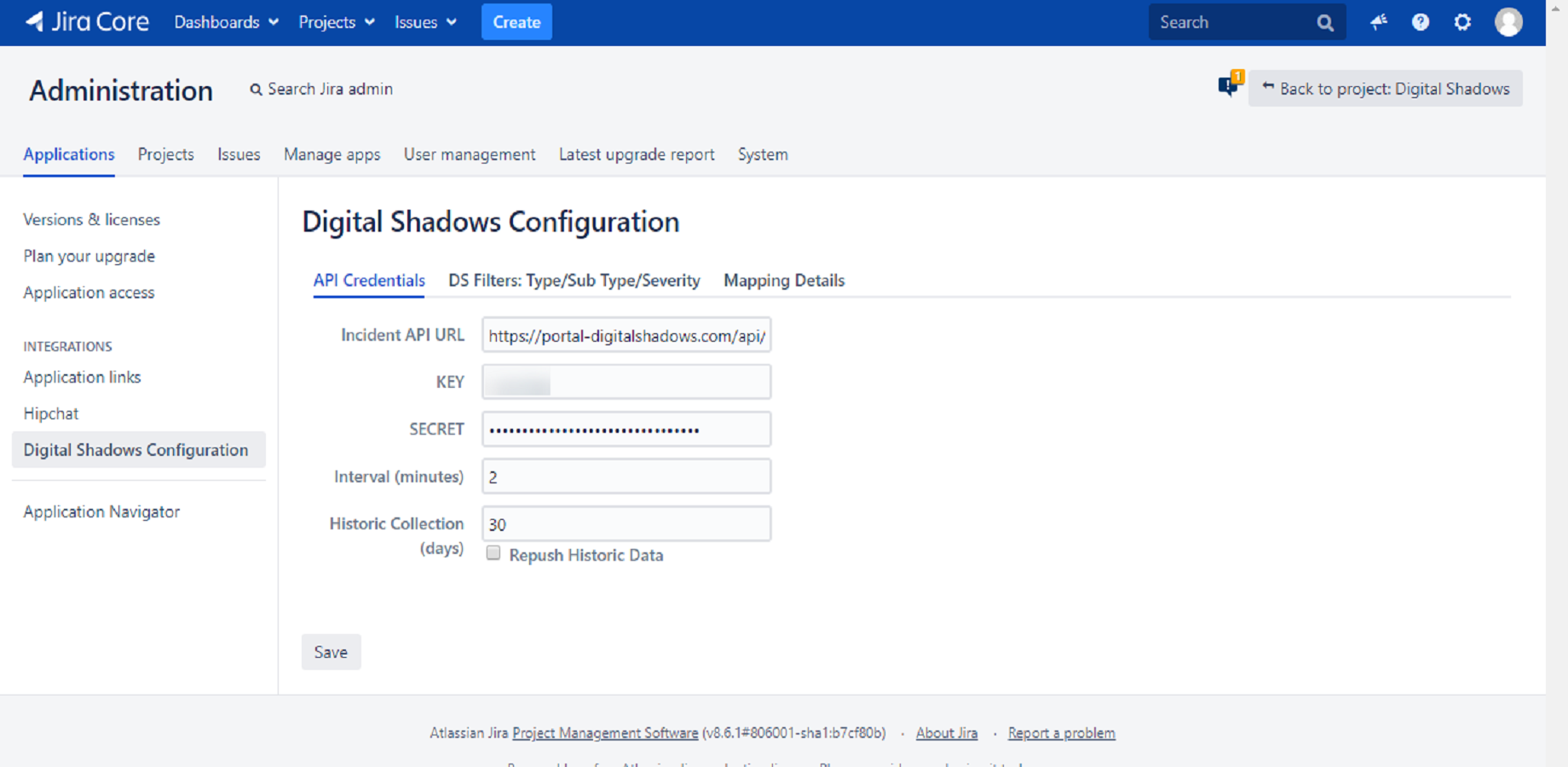Focus the Historic Collection days field
Image resolution: width=1568 pixels, height=767 pixels.
pyautogui.click(x=626, y=524)
